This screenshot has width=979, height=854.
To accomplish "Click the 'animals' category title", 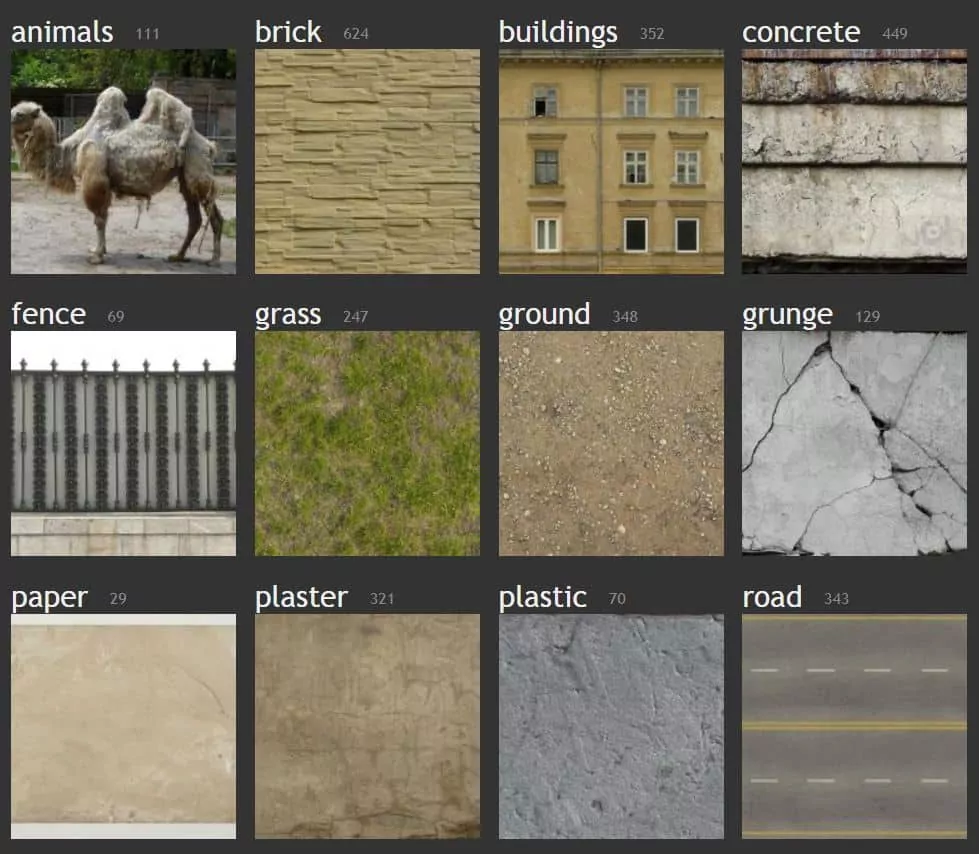I will click(62, 33).
